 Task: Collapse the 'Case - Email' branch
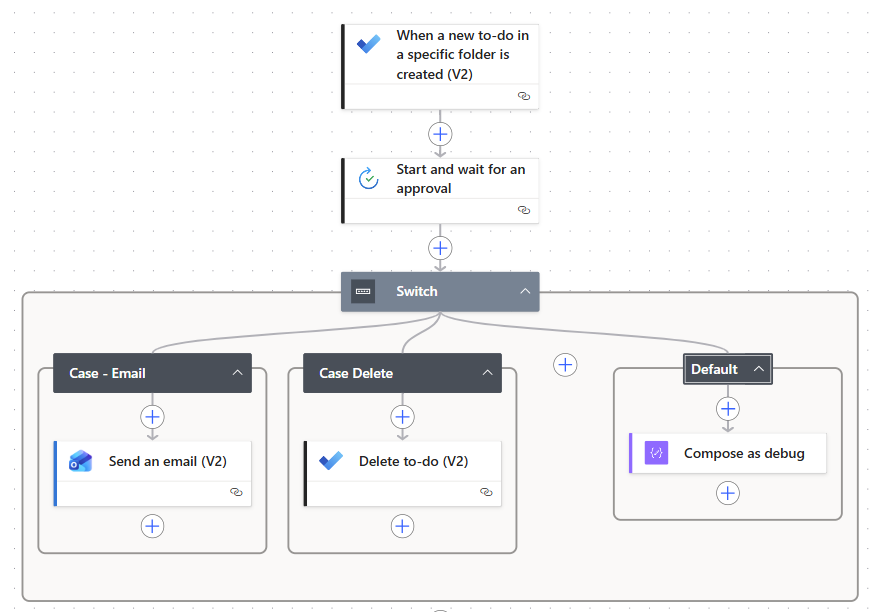click(x=237, y=373)
